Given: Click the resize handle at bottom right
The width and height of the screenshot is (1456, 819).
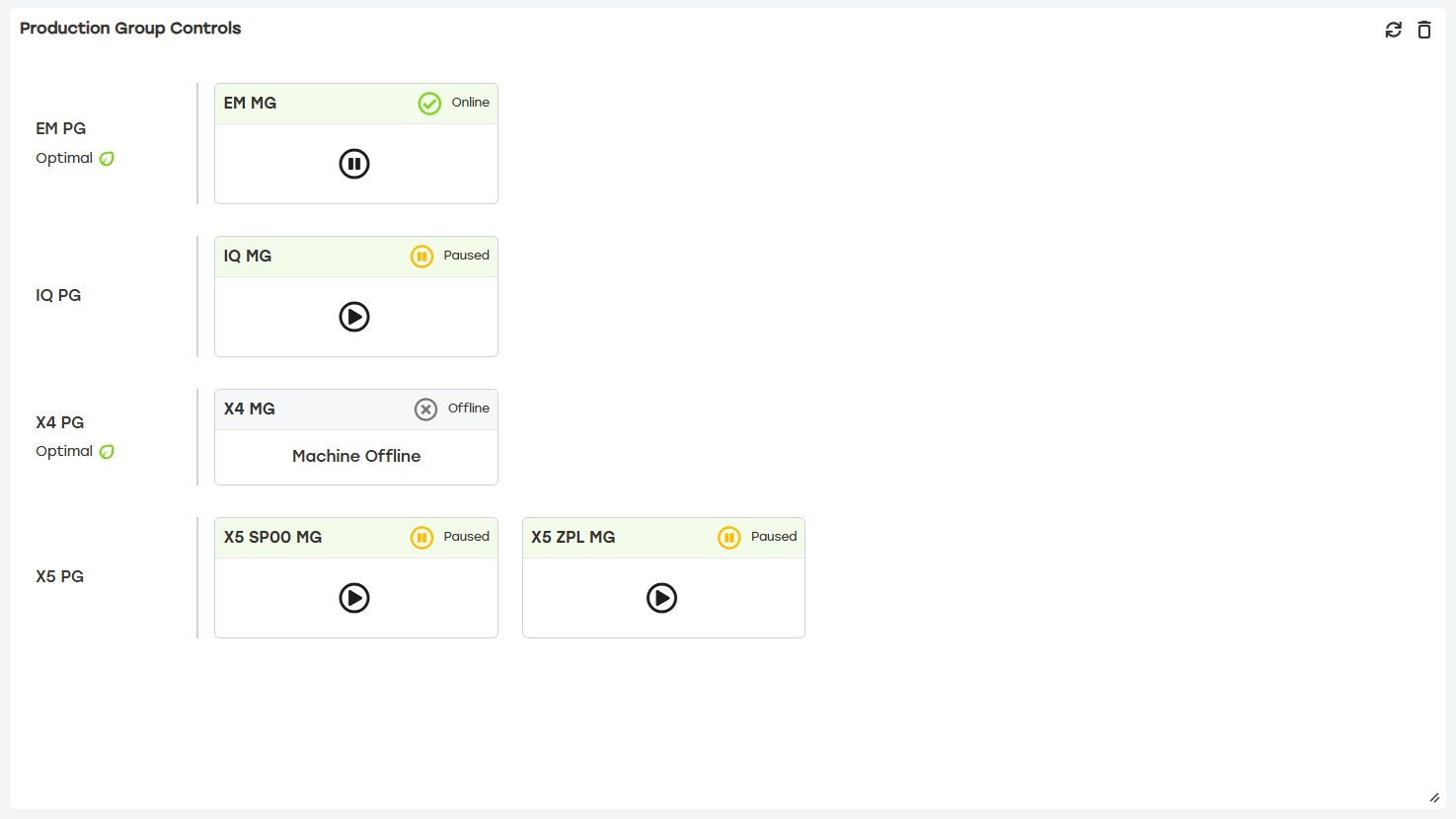Looking at the screenshot, I should click(1433, 798).
